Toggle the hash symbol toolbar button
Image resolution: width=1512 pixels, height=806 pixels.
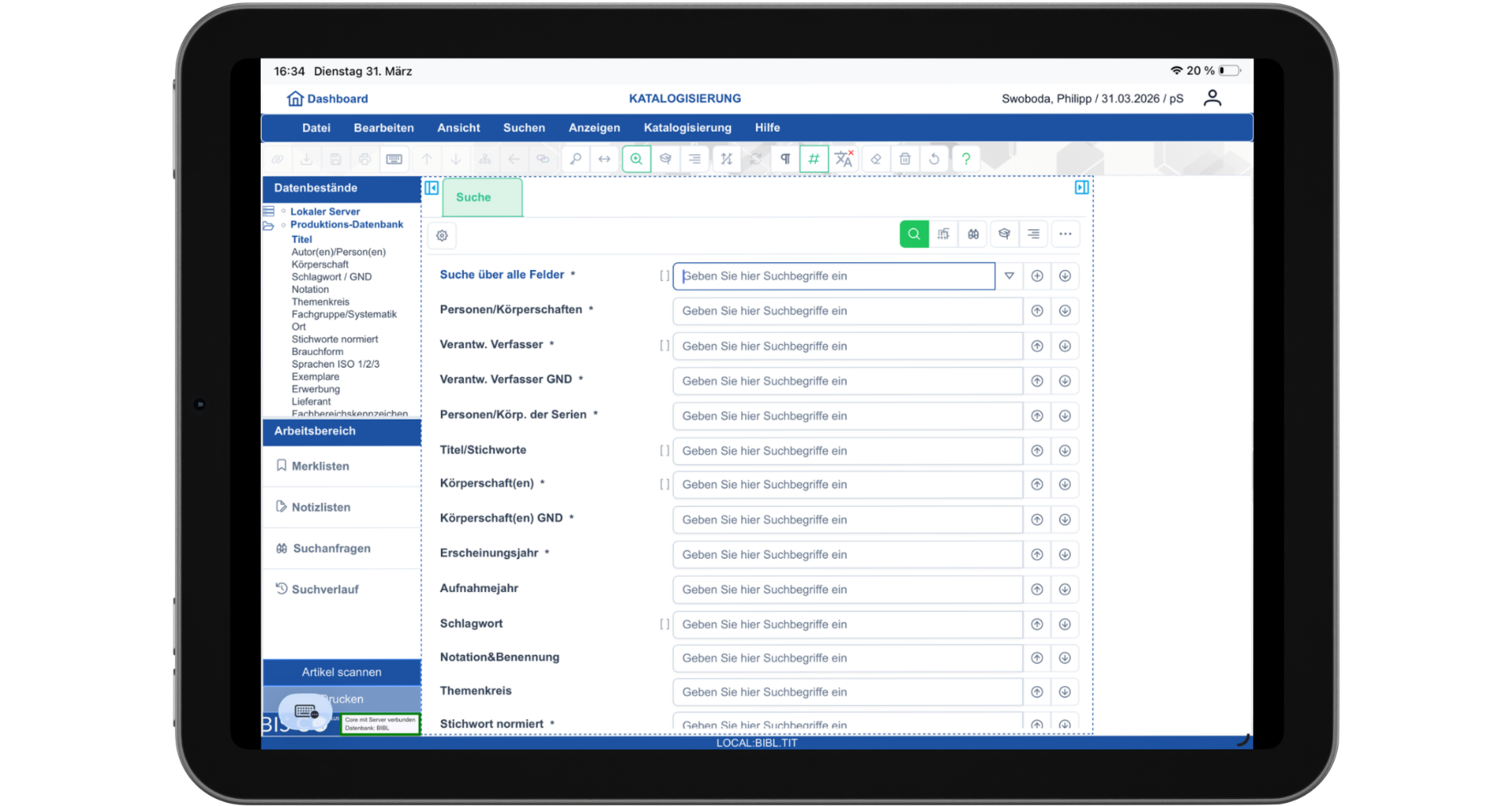[x=813, y=159]
